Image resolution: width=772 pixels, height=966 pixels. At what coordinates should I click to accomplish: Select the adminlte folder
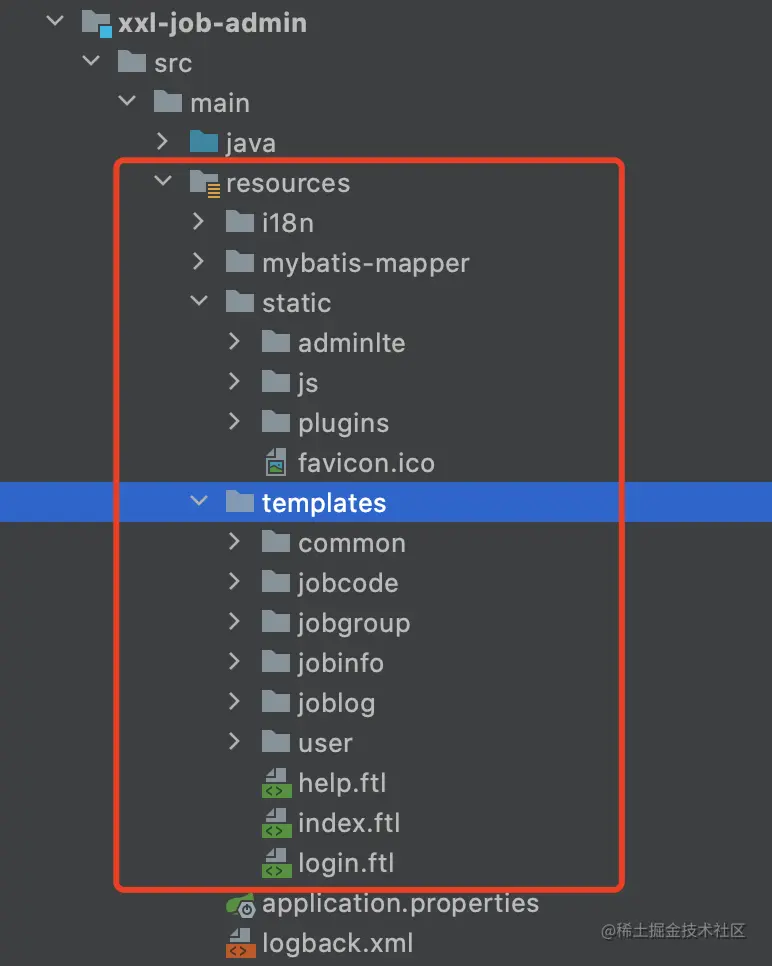click(x=351, y=343)
